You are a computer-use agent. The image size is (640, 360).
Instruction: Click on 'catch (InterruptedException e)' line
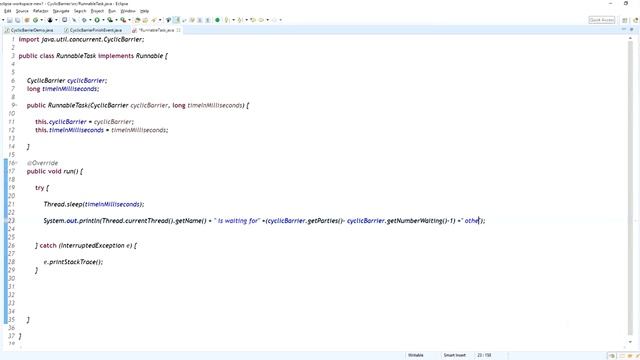pos(86,245)
